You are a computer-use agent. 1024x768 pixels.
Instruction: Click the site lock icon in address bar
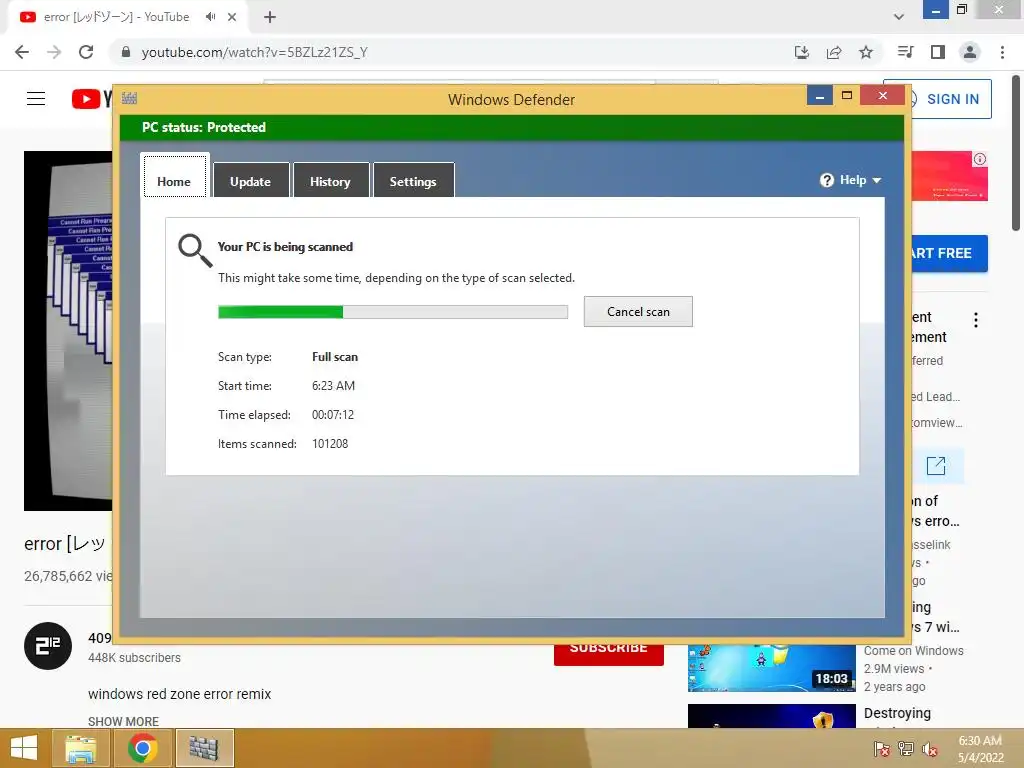pyautogui.click(x=126, y=52)
